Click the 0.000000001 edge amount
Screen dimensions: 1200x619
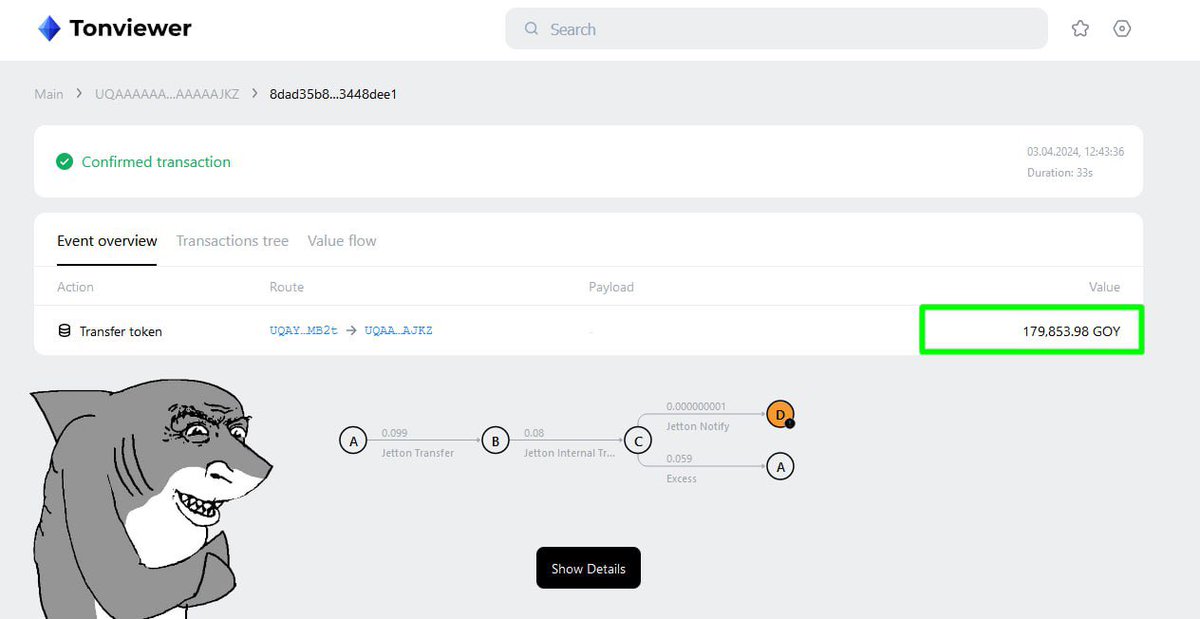(696, 407)
